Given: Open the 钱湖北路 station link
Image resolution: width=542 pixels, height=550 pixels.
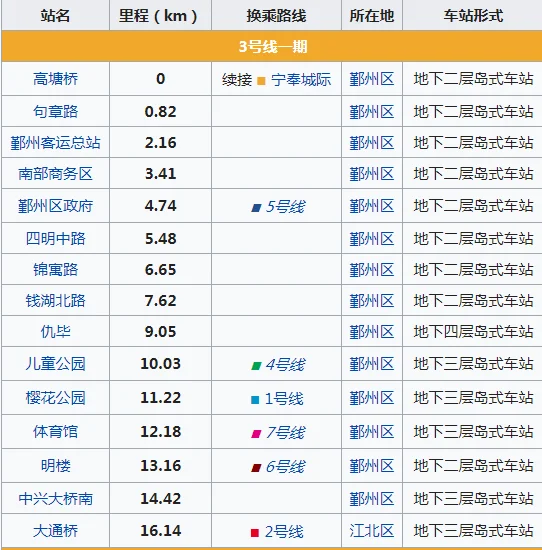Looking at the screenshot, I should tap(55, 301).
